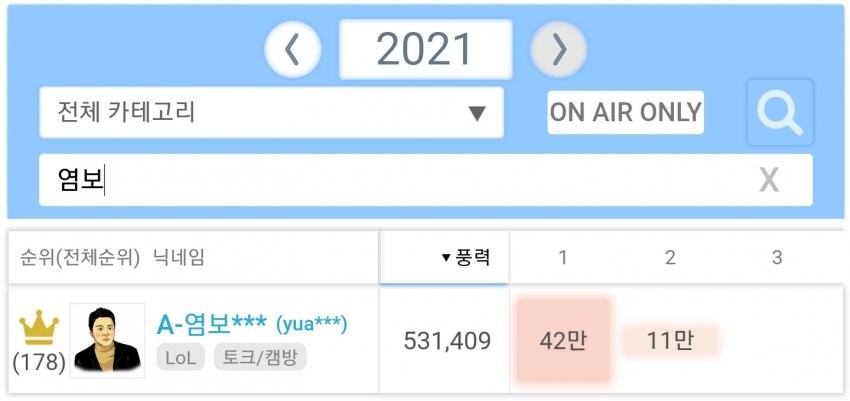Select the month 1 column header
Image resolution: width=850 pixels, height=401 pixels.
563,258
